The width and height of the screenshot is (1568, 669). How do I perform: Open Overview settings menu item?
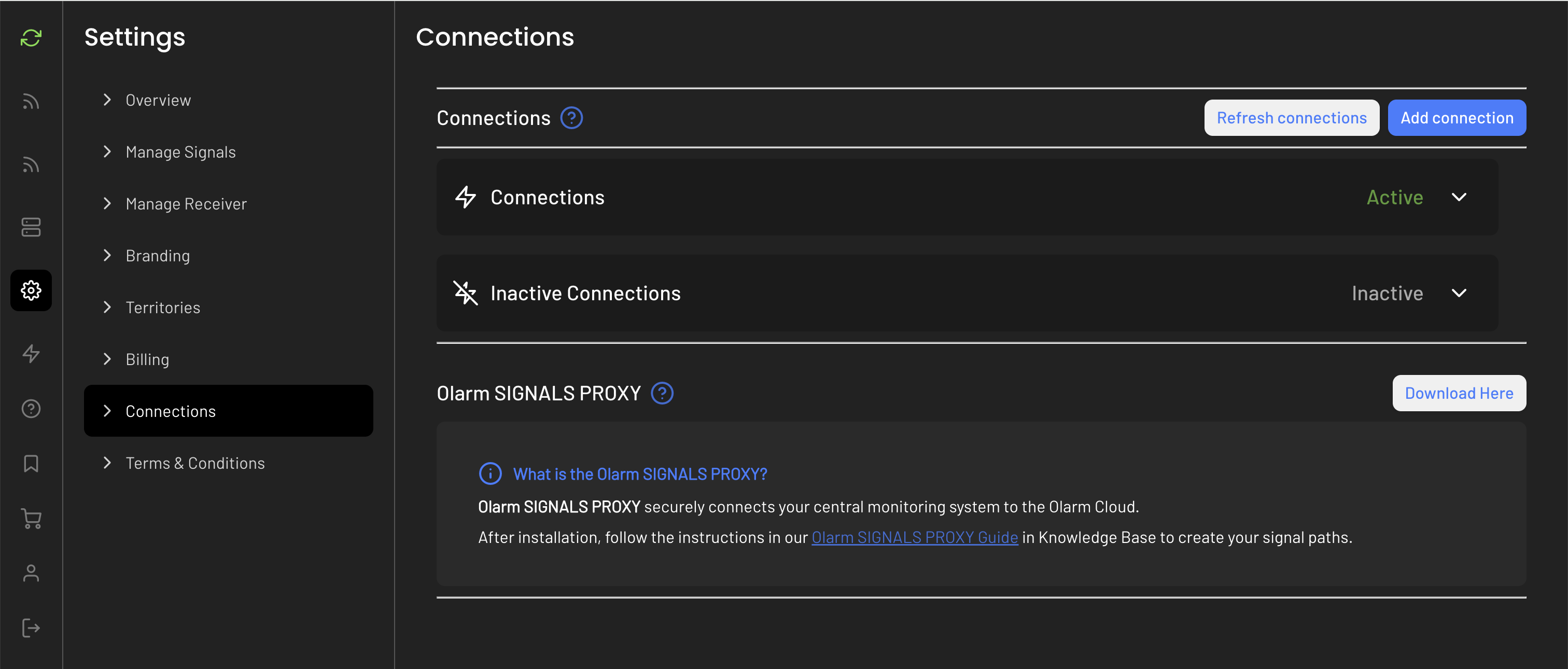pos(228,100)
